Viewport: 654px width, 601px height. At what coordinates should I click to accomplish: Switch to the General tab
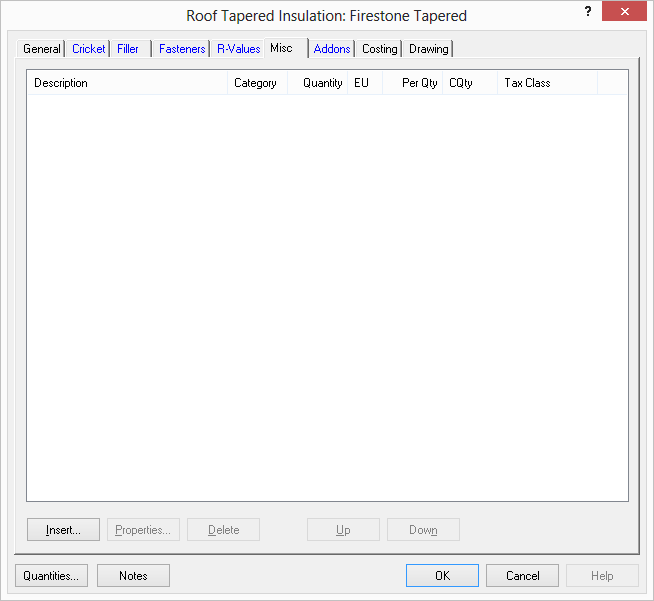(42, 49)
